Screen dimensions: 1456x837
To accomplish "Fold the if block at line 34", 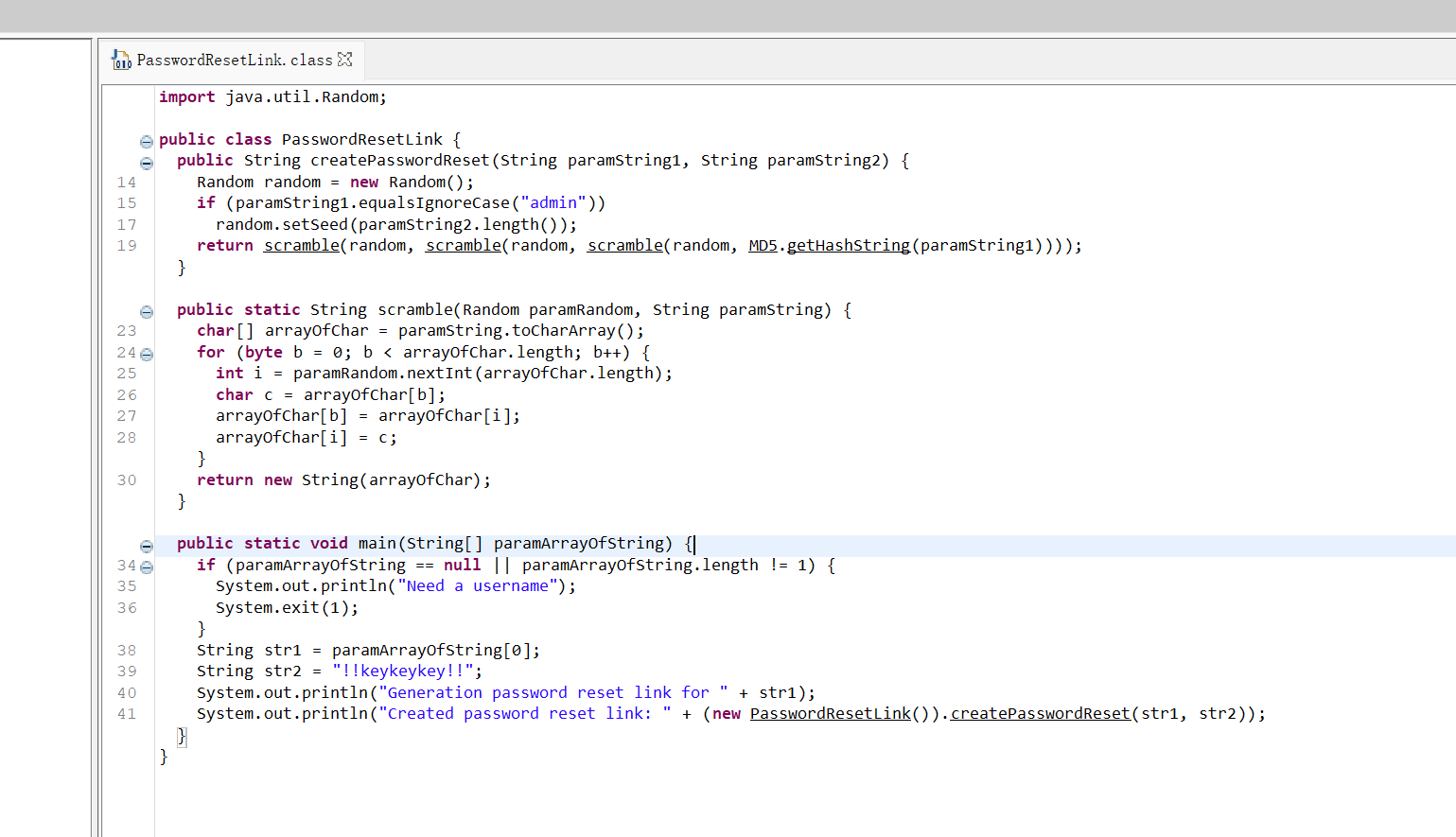I will (x=146, y=567).
